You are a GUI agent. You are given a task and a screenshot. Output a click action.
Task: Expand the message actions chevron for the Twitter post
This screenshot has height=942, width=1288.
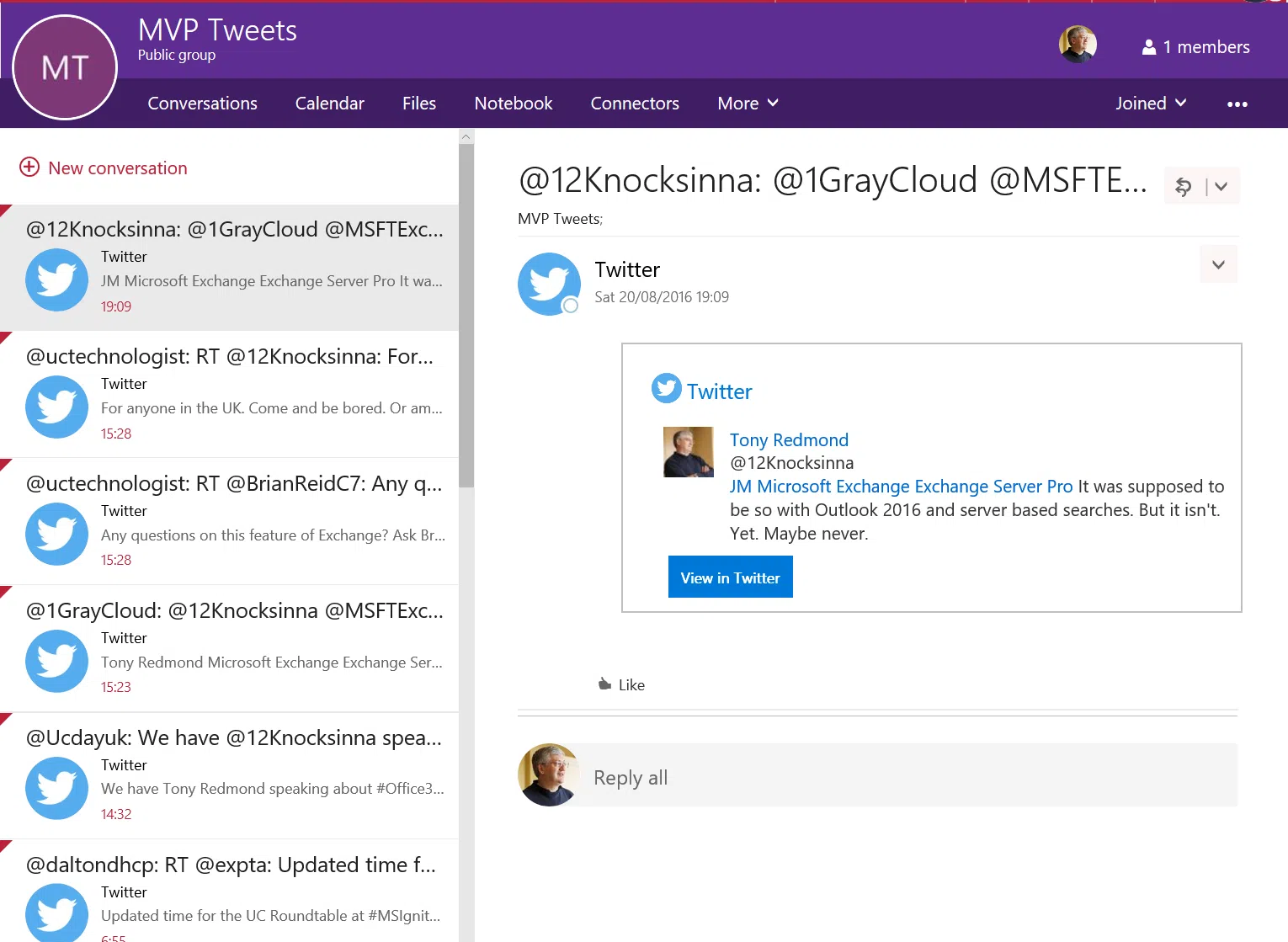click(x=1218, y=265)
